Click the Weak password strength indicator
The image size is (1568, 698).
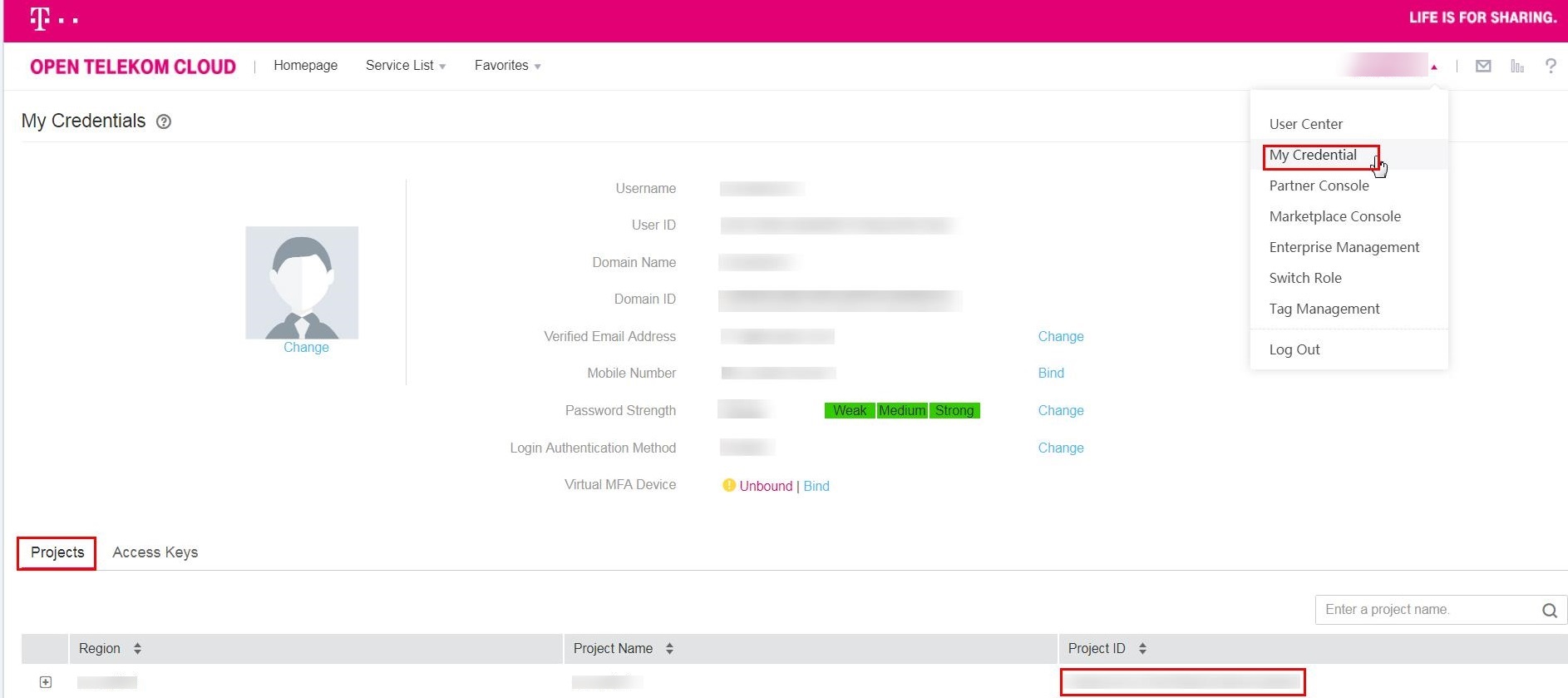850,410
